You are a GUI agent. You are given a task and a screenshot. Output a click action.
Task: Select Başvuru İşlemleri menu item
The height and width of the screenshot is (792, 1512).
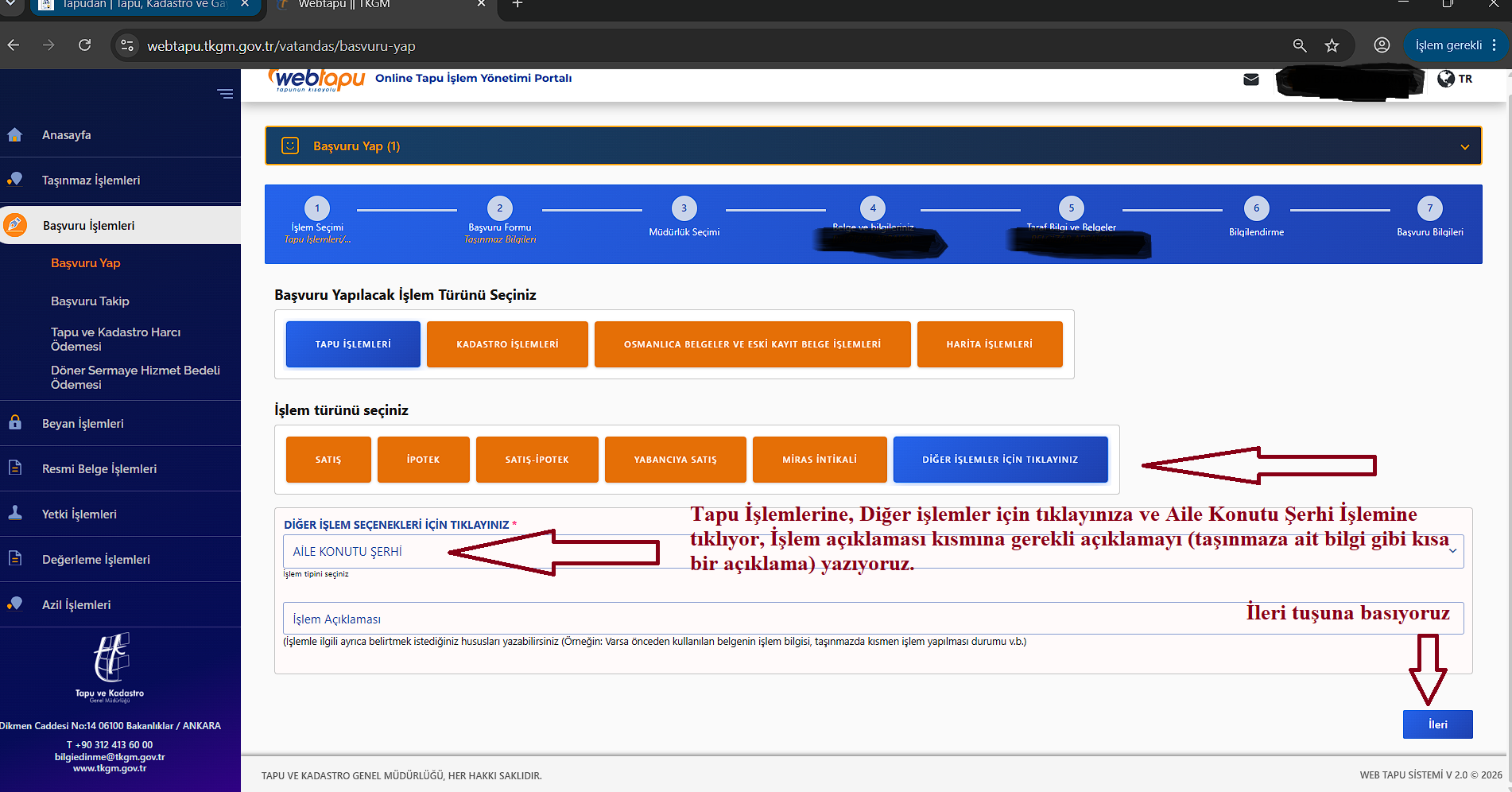point(89,226)
